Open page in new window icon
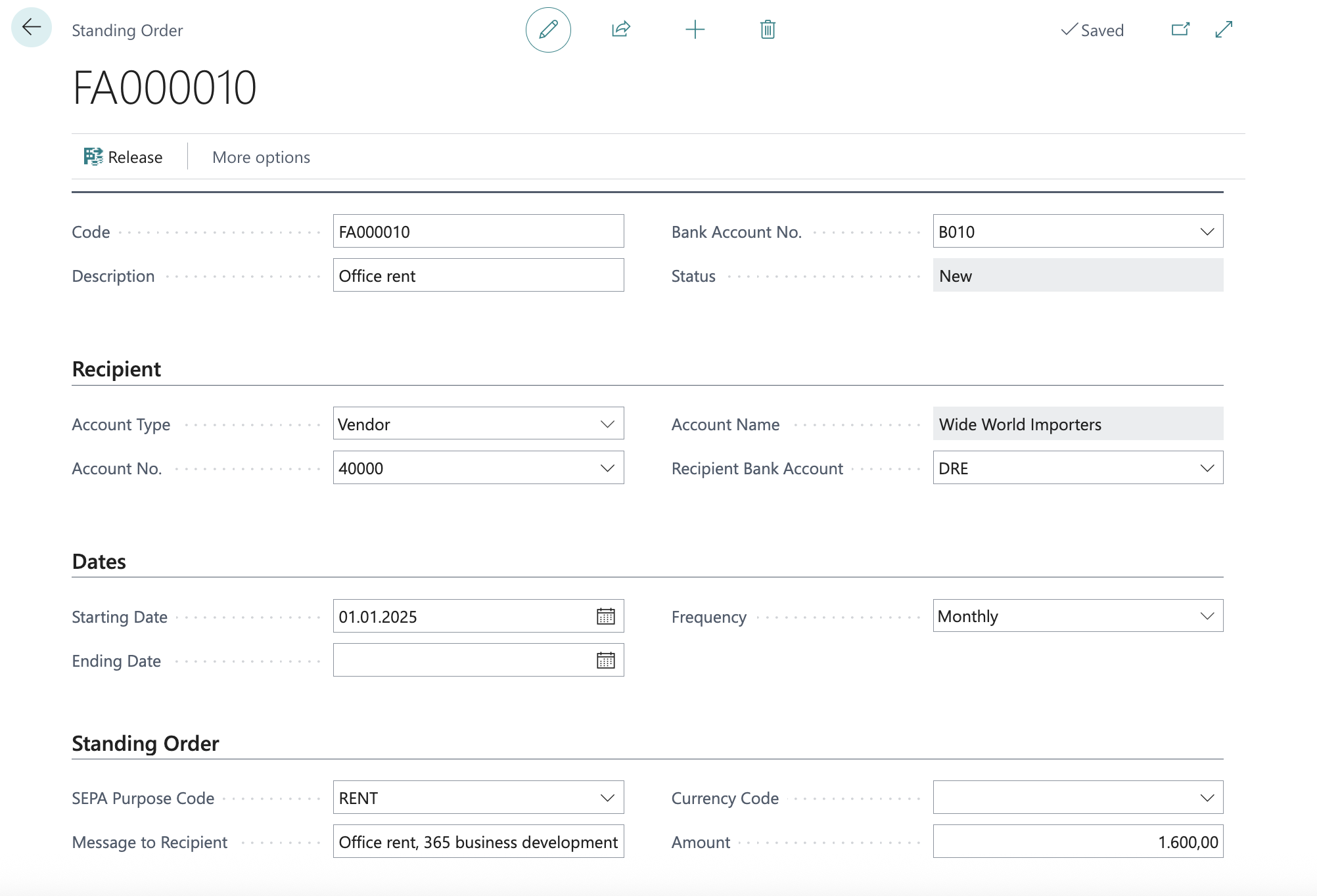This screenshot has height=896, width=1317. pos(1180,30)
